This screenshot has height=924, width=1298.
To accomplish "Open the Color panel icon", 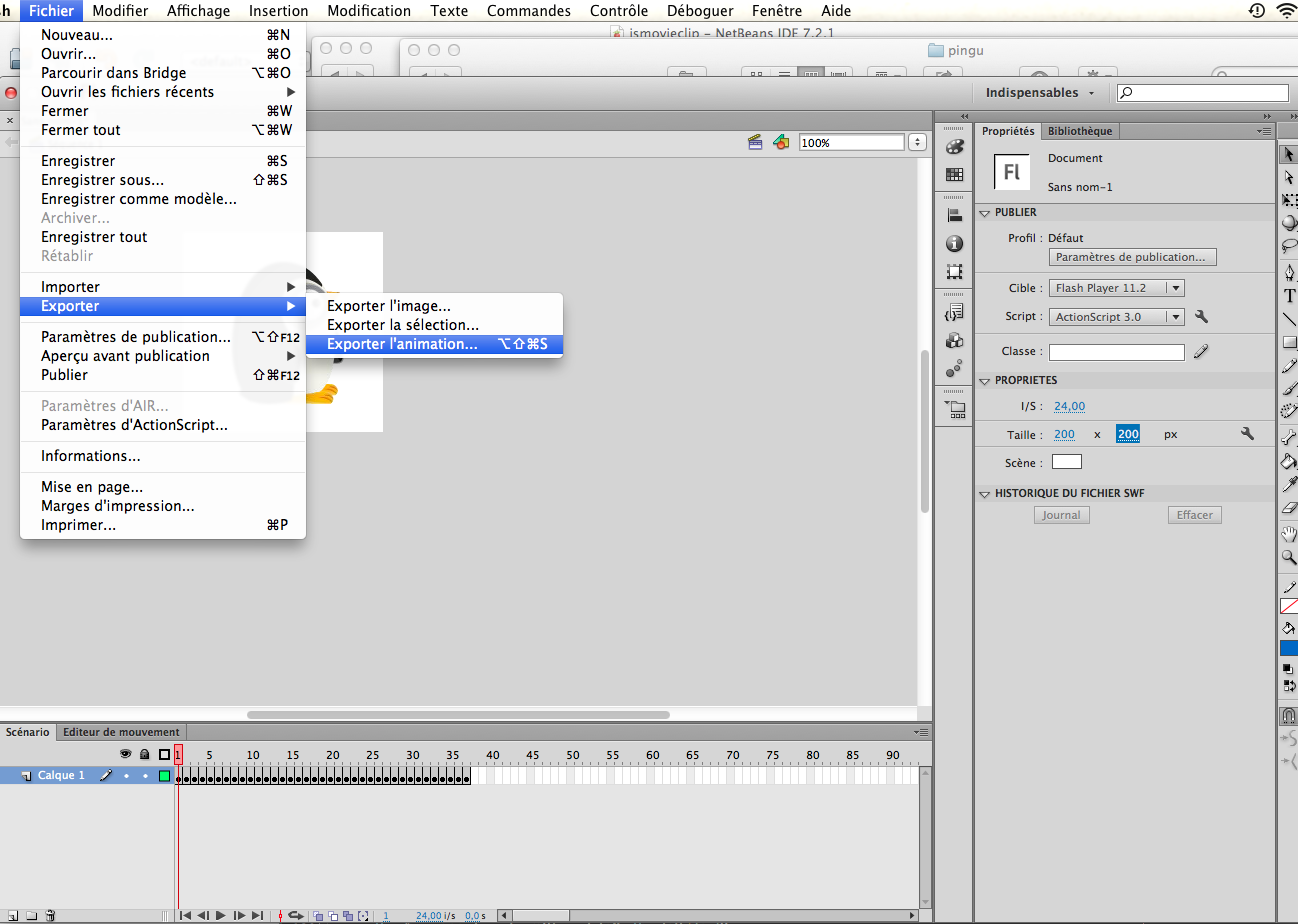I will [954, 146].
